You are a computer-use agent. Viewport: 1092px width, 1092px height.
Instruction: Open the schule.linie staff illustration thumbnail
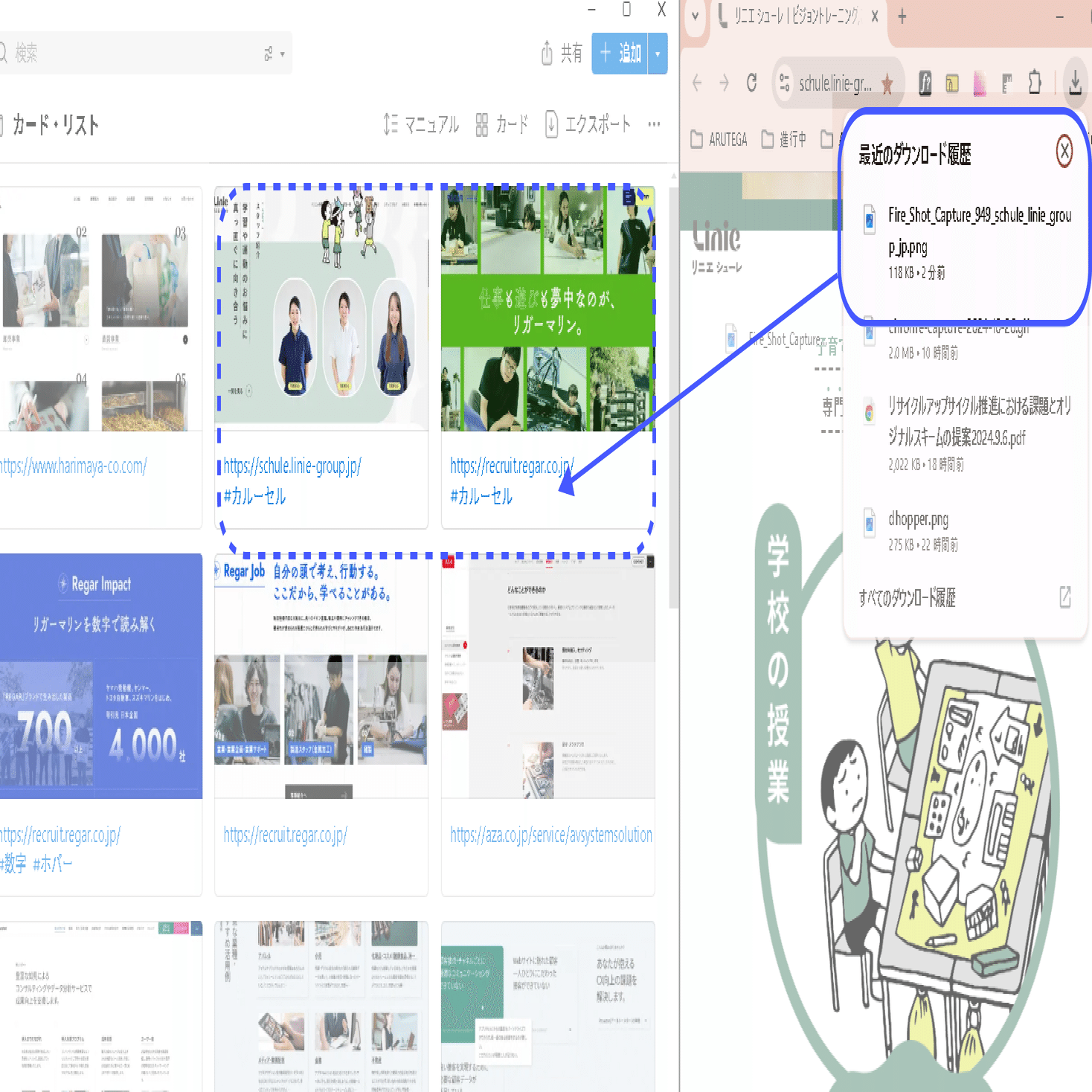coord(321,309)
